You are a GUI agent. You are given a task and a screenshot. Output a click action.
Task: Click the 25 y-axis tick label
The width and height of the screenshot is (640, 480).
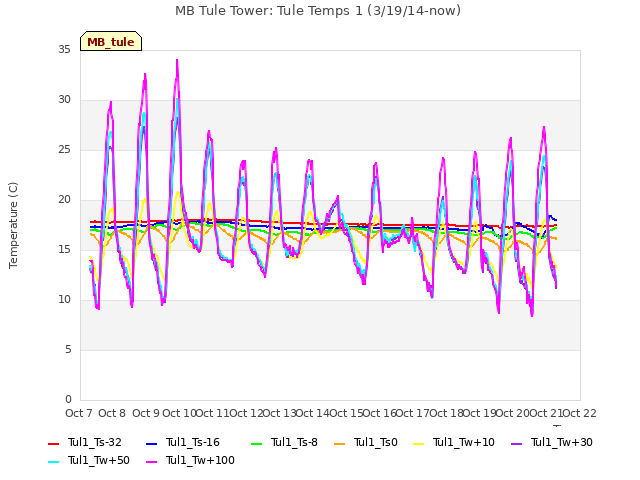[x=64, y=150]
